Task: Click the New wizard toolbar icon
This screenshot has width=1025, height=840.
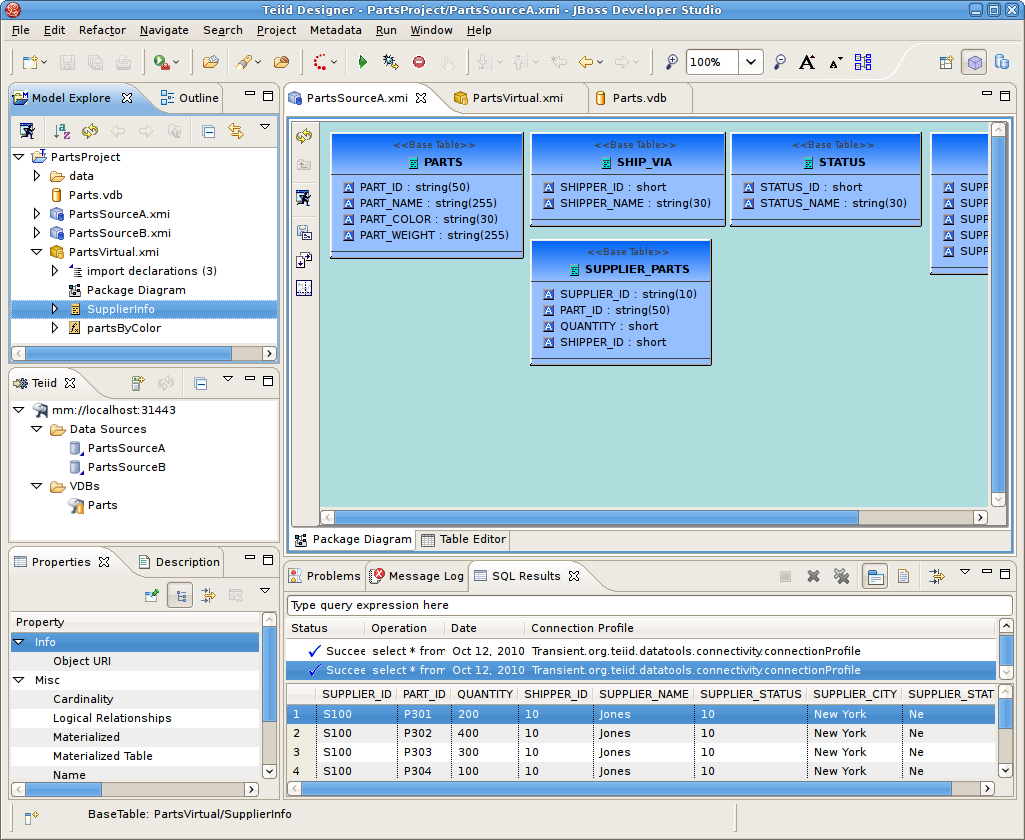Action: (x=30, y=62)
